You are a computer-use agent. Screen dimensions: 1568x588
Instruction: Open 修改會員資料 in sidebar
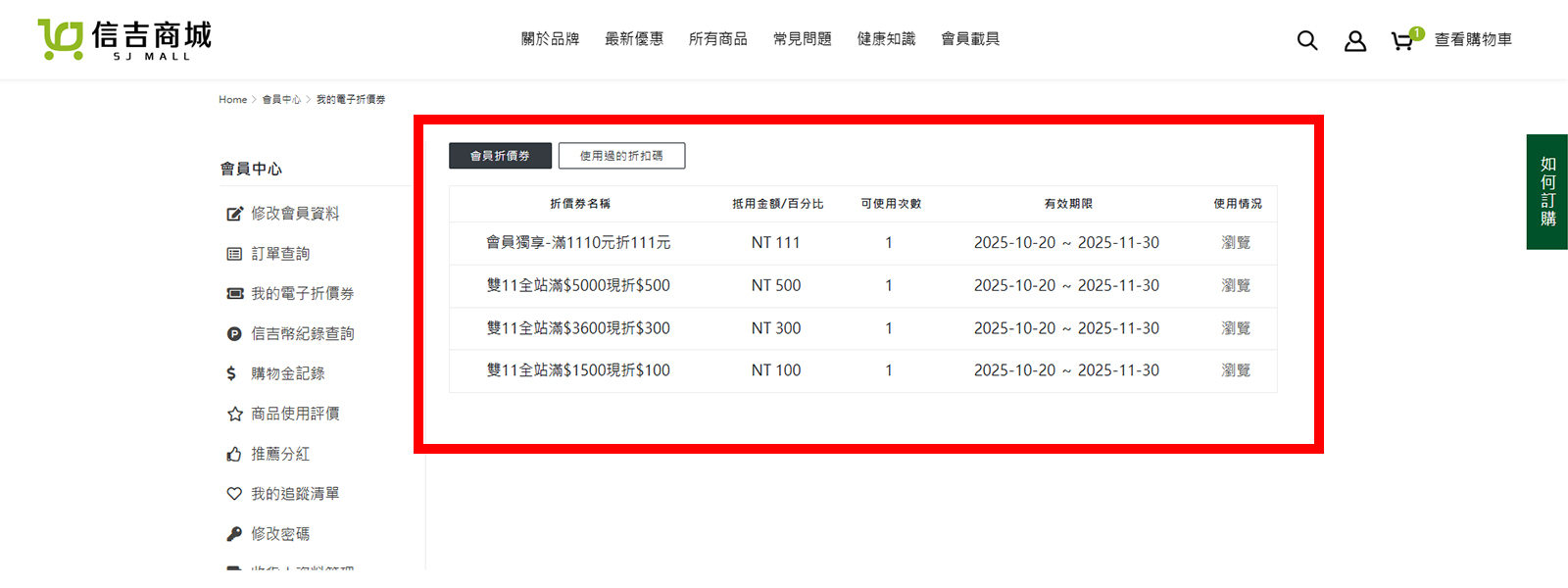(x=295, y=214)
